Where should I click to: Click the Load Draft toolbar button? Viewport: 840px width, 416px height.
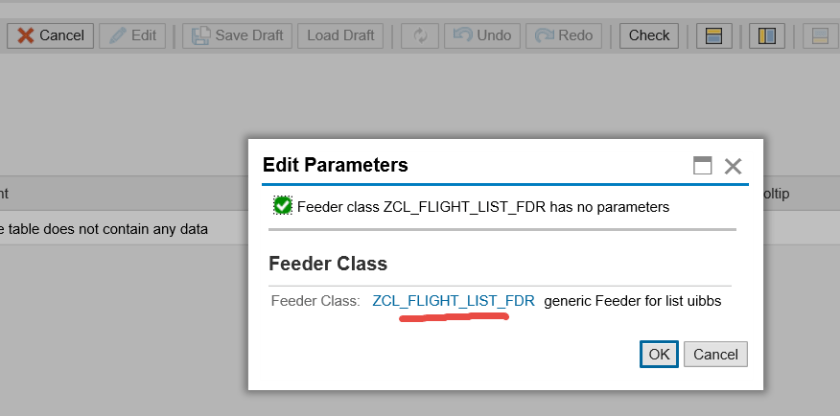[340, 35]
